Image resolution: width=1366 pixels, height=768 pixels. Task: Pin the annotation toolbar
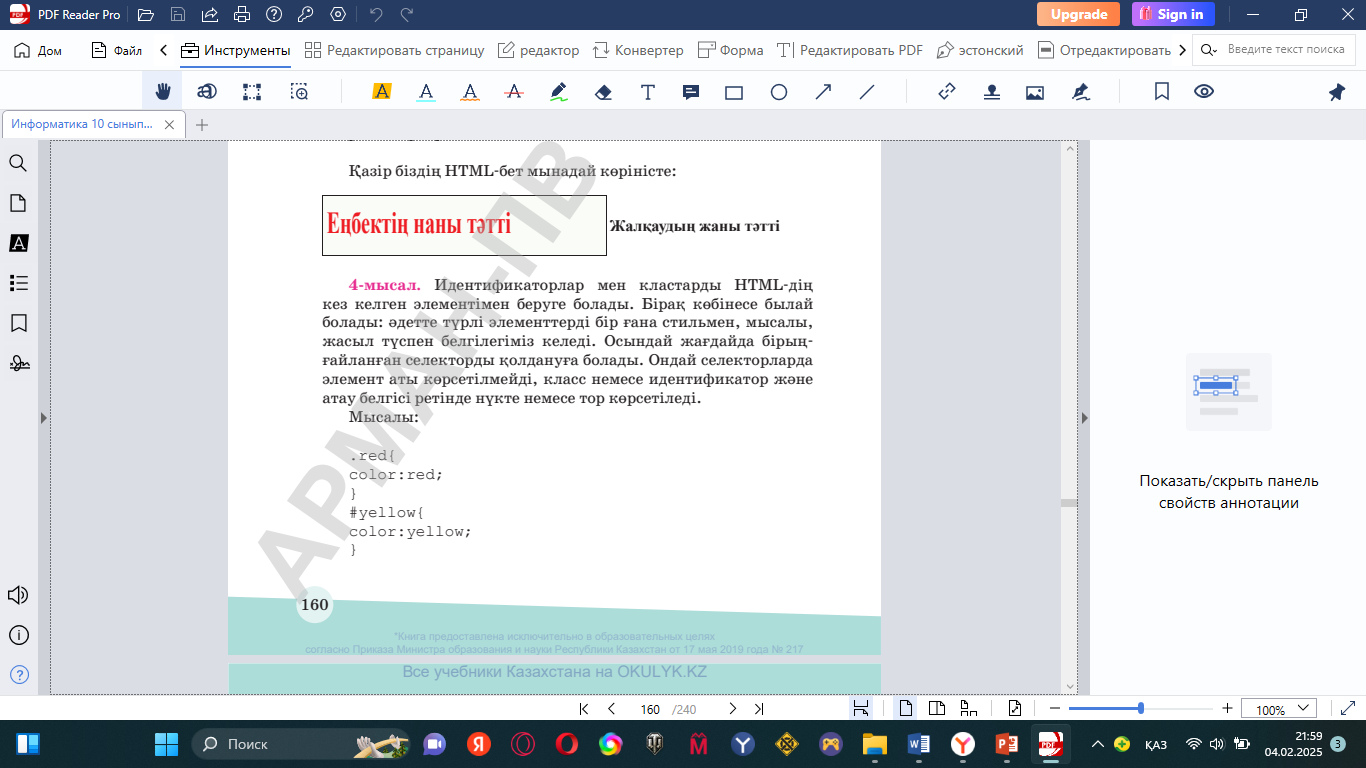click(x=1337, y=92)
